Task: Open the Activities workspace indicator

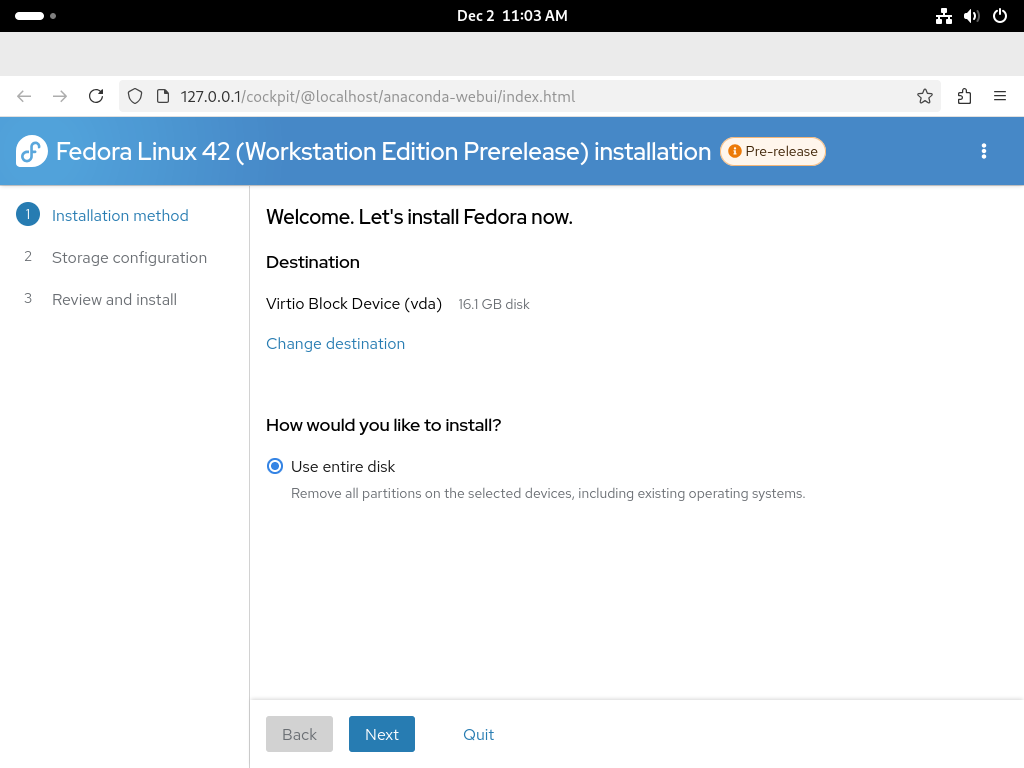Action: coord(35,16)
